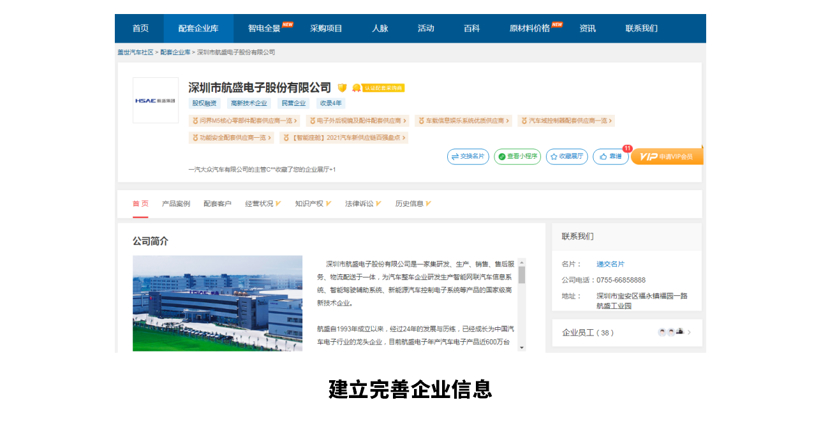This screenshot has width=820, height=421.
Task: Click the company building photo
Action: click(217, 302)
